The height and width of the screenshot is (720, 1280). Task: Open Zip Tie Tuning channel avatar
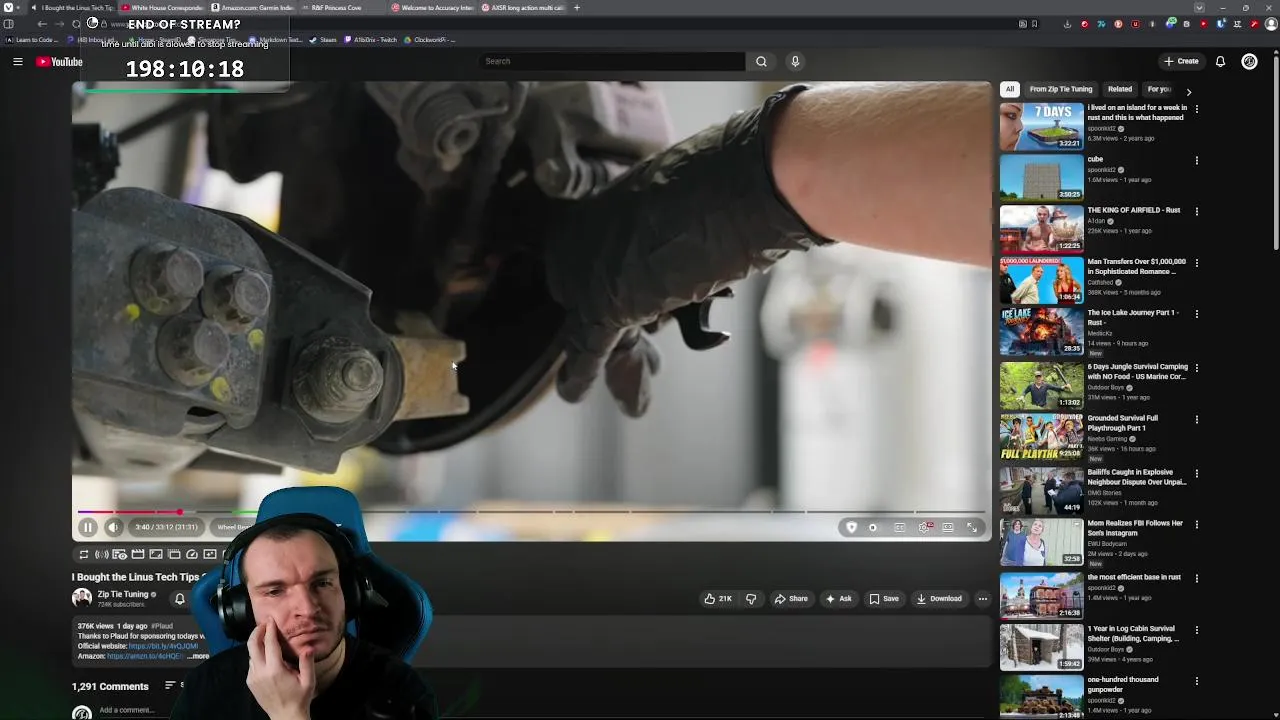[x=82, y=598]
